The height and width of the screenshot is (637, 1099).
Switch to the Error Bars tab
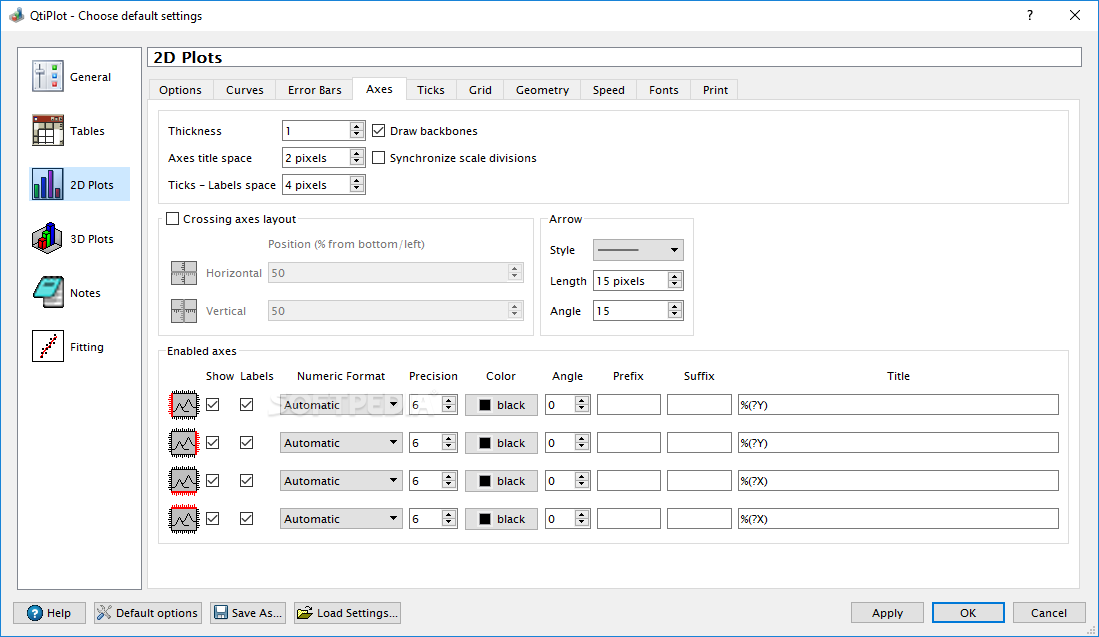[x=315, y=90]
